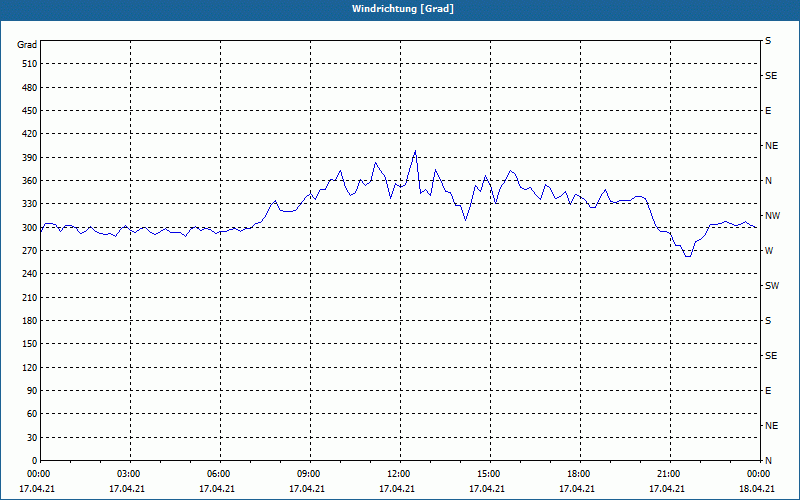Screen dimensions: 800x500
Task: Pick the 90 value on the y-axis
Action: (33, 391)
